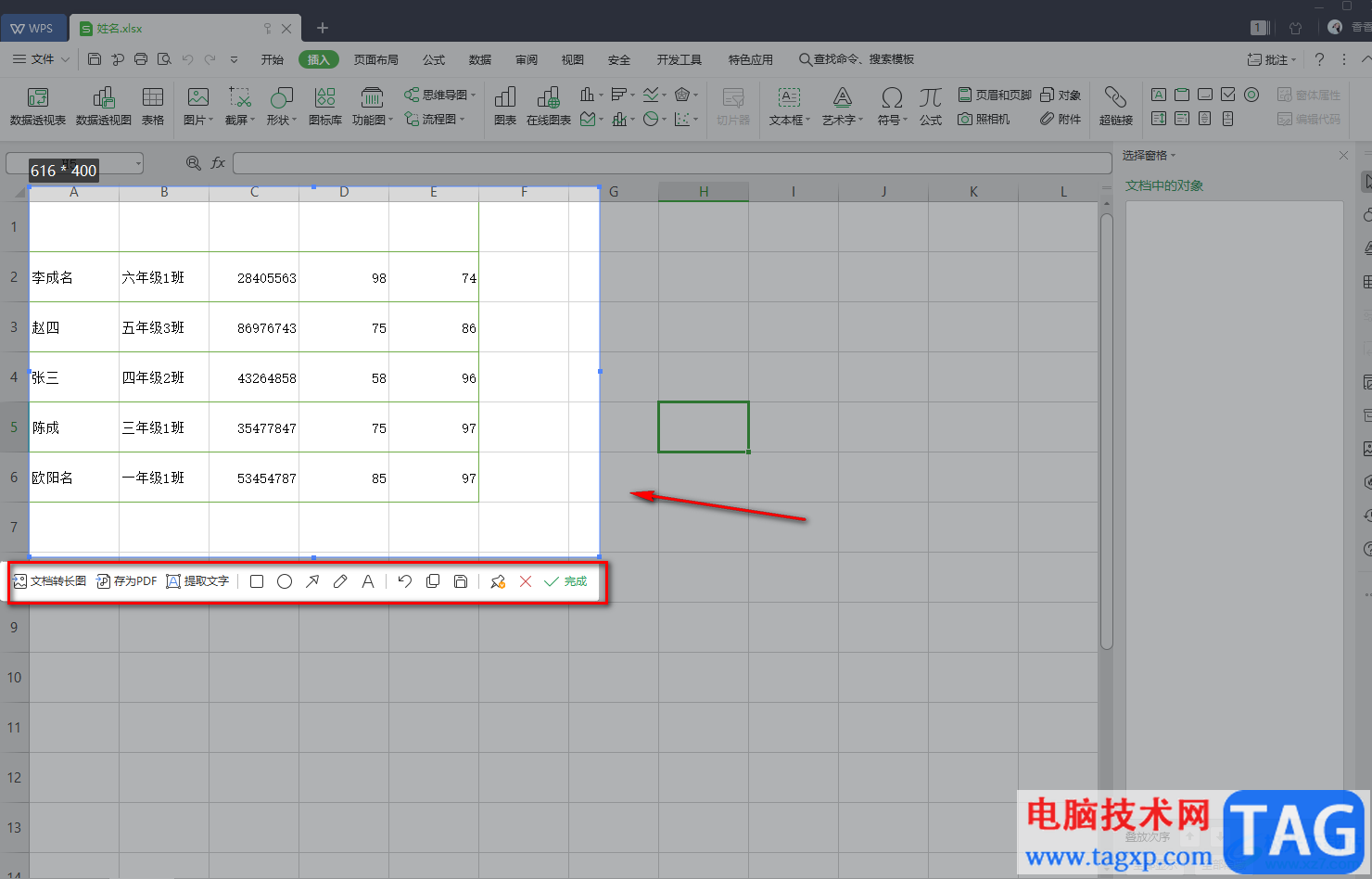Viewport: 1372px width, 879px height.
Task: Open the 思维导图 mind map dropdown
Action: coord(440,95)
